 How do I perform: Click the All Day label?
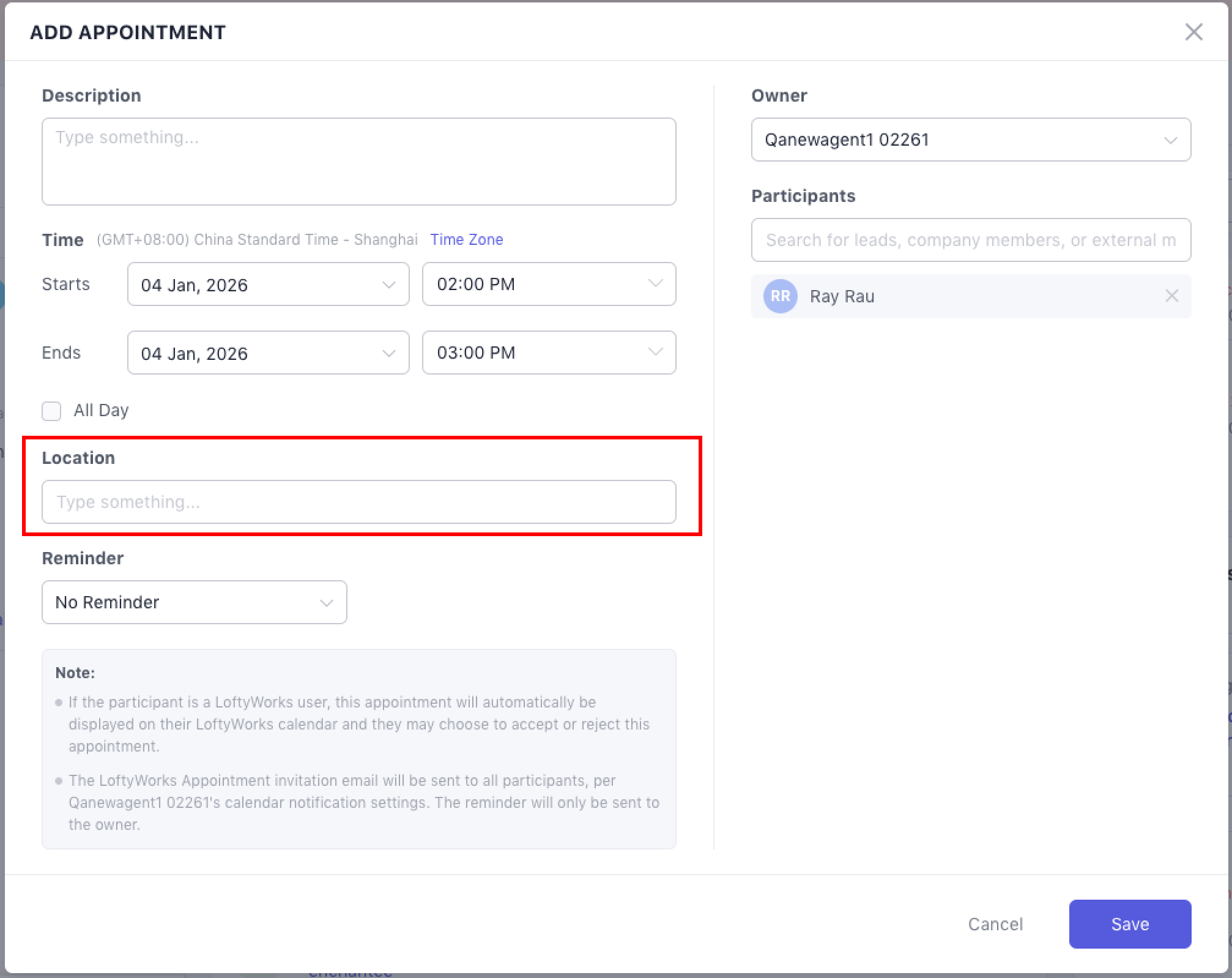pyautogui.click(x=101, y=411)
